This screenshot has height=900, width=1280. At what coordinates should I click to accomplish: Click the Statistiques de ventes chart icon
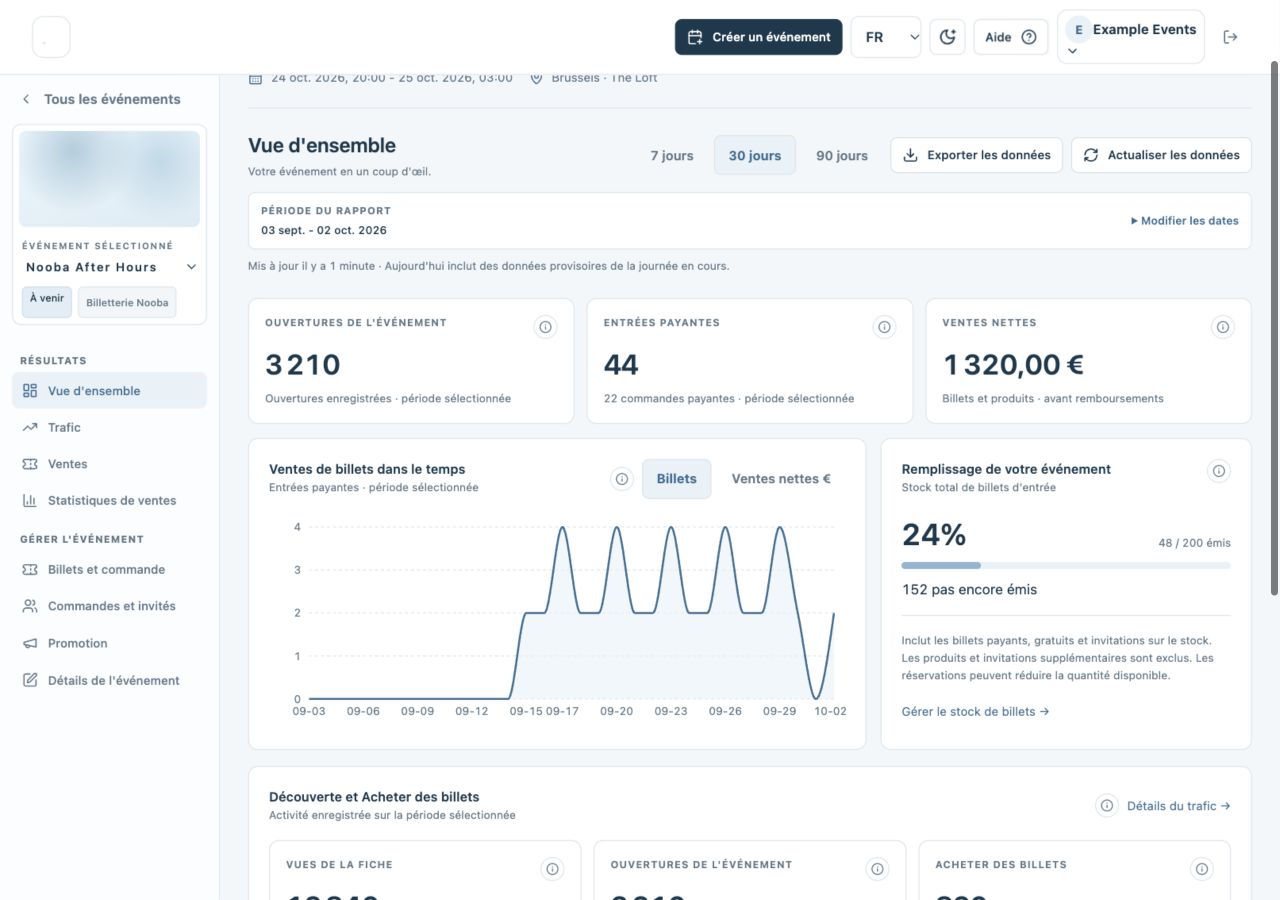tap(30, 501)
